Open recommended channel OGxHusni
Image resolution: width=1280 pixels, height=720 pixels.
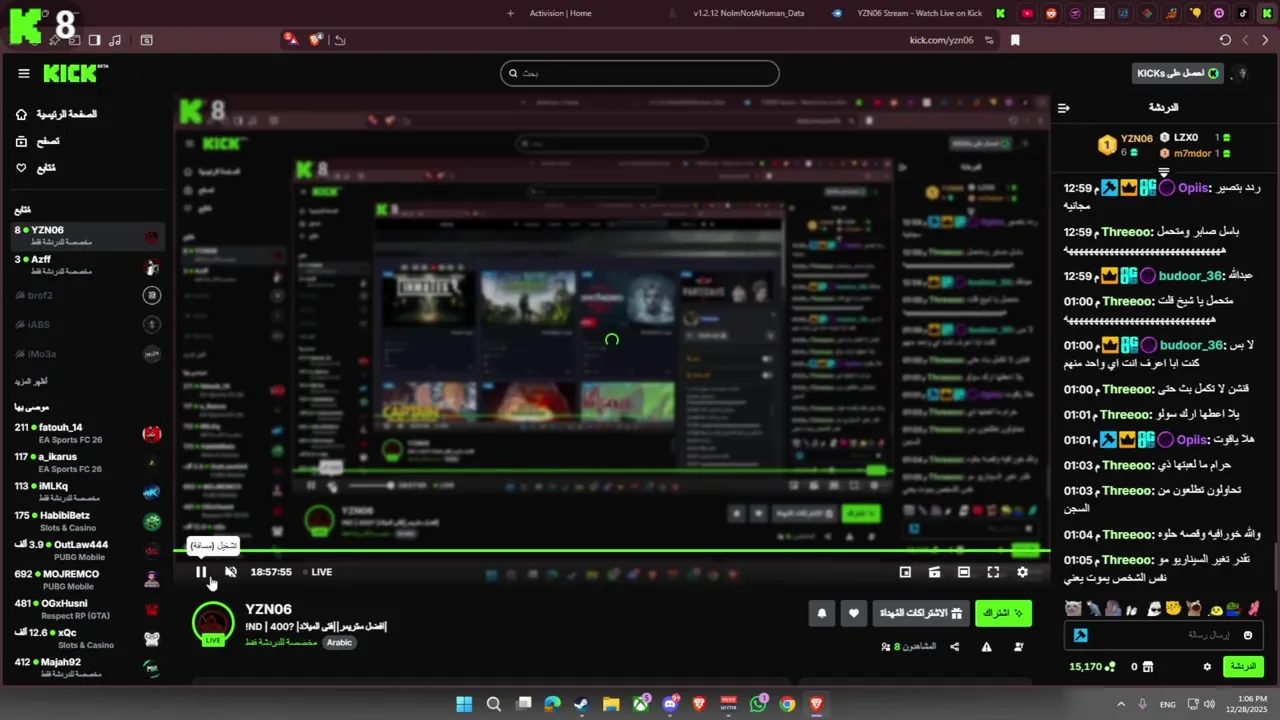[88, 609]
